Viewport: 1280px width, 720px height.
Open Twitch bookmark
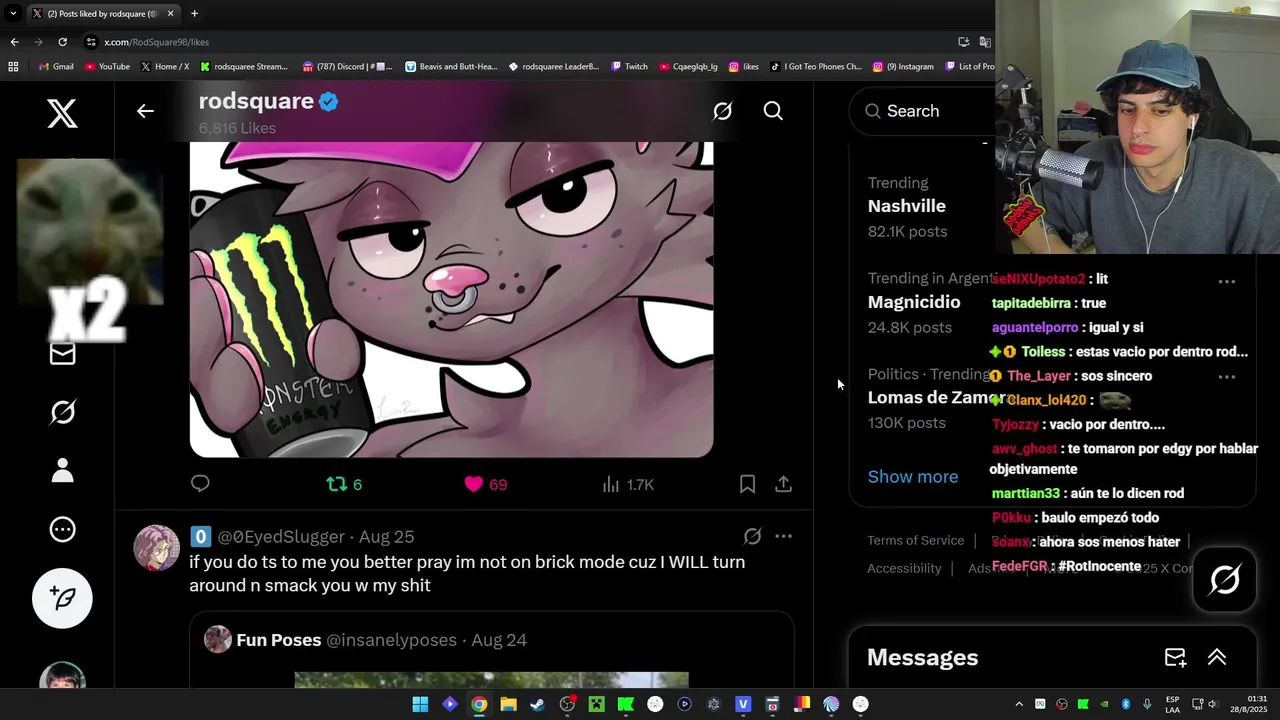click(629, 67)
